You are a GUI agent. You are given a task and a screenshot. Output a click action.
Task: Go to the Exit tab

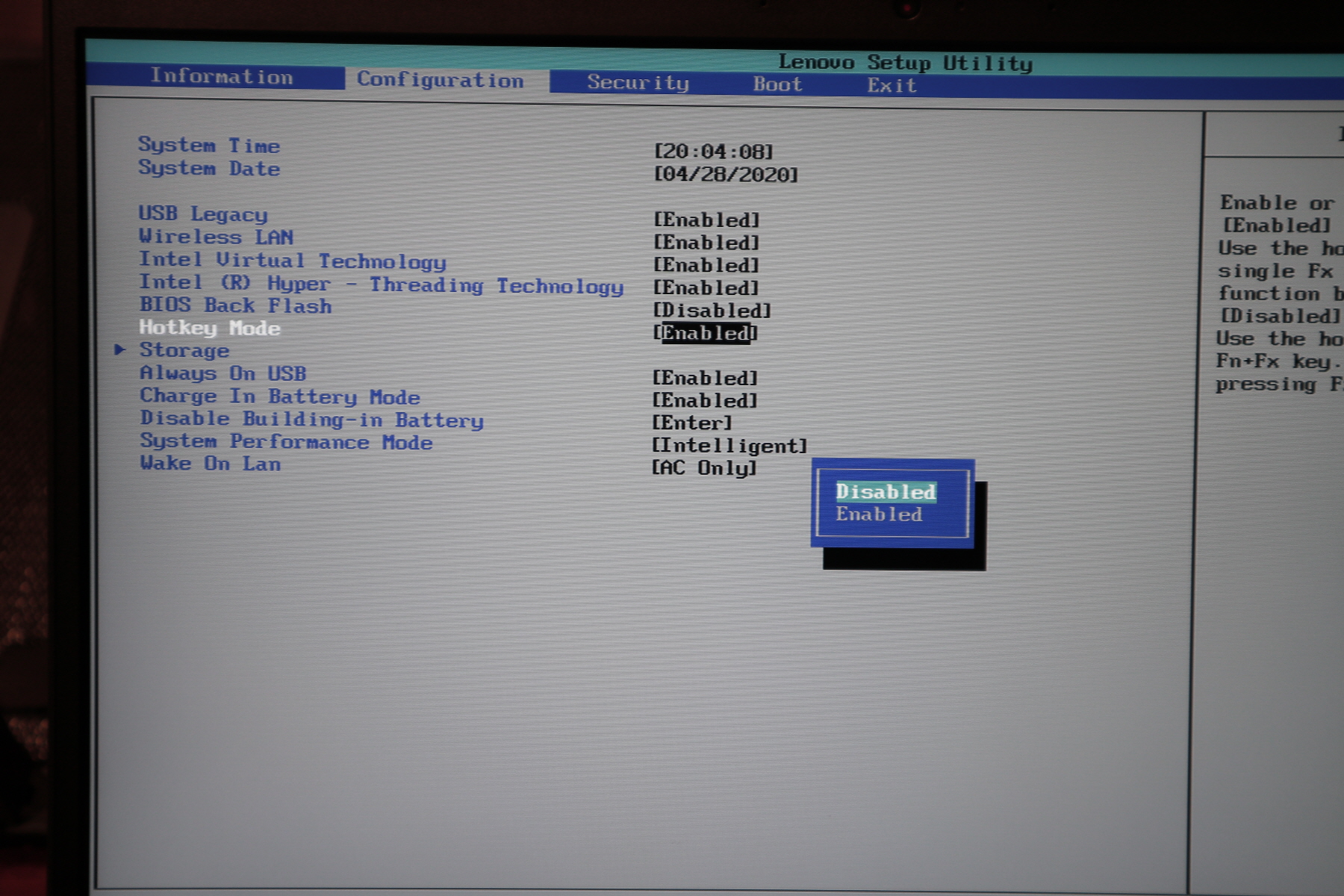892,85
